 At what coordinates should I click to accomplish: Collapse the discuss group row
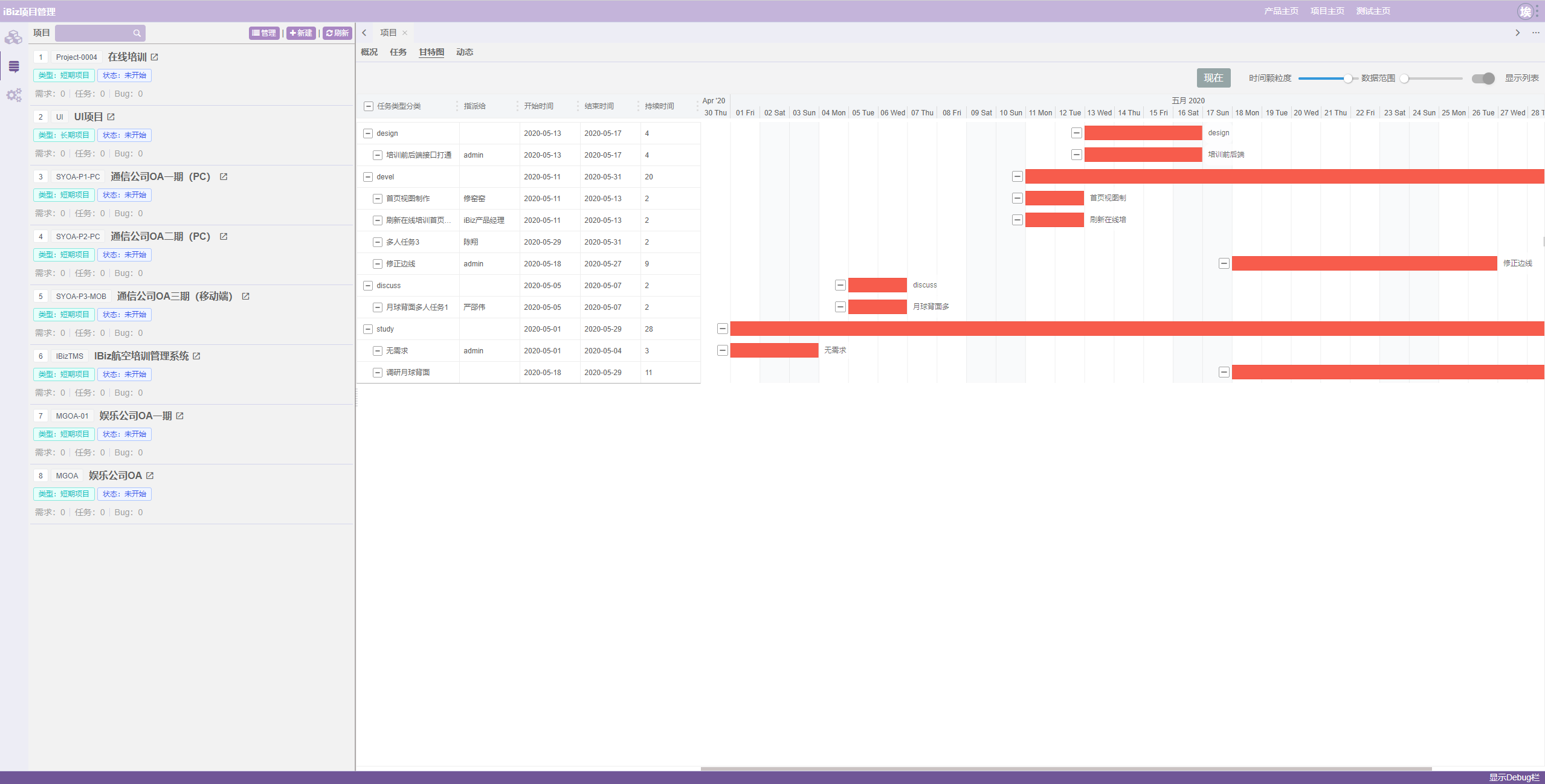pyautogui.click(x=368, y=286)
